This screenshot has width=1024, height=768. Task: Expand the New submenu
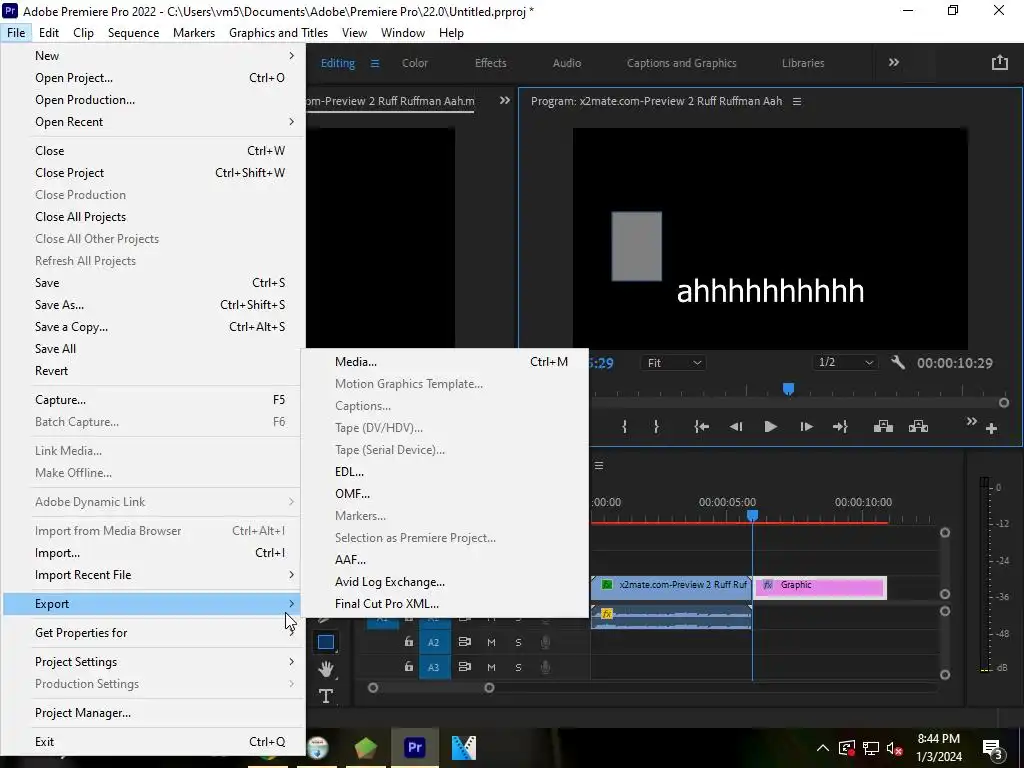tap(154, 56)
